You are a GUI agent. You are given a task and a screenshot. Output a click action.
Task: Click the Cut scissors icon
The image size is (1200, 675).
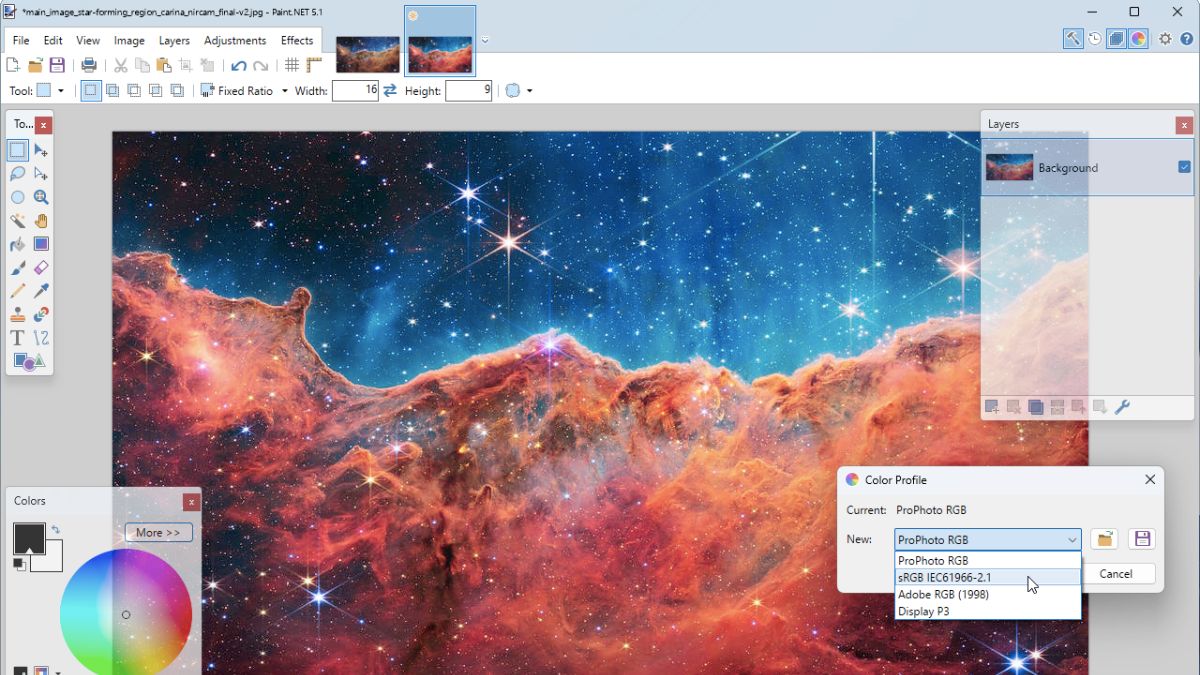tap(120, 65)
